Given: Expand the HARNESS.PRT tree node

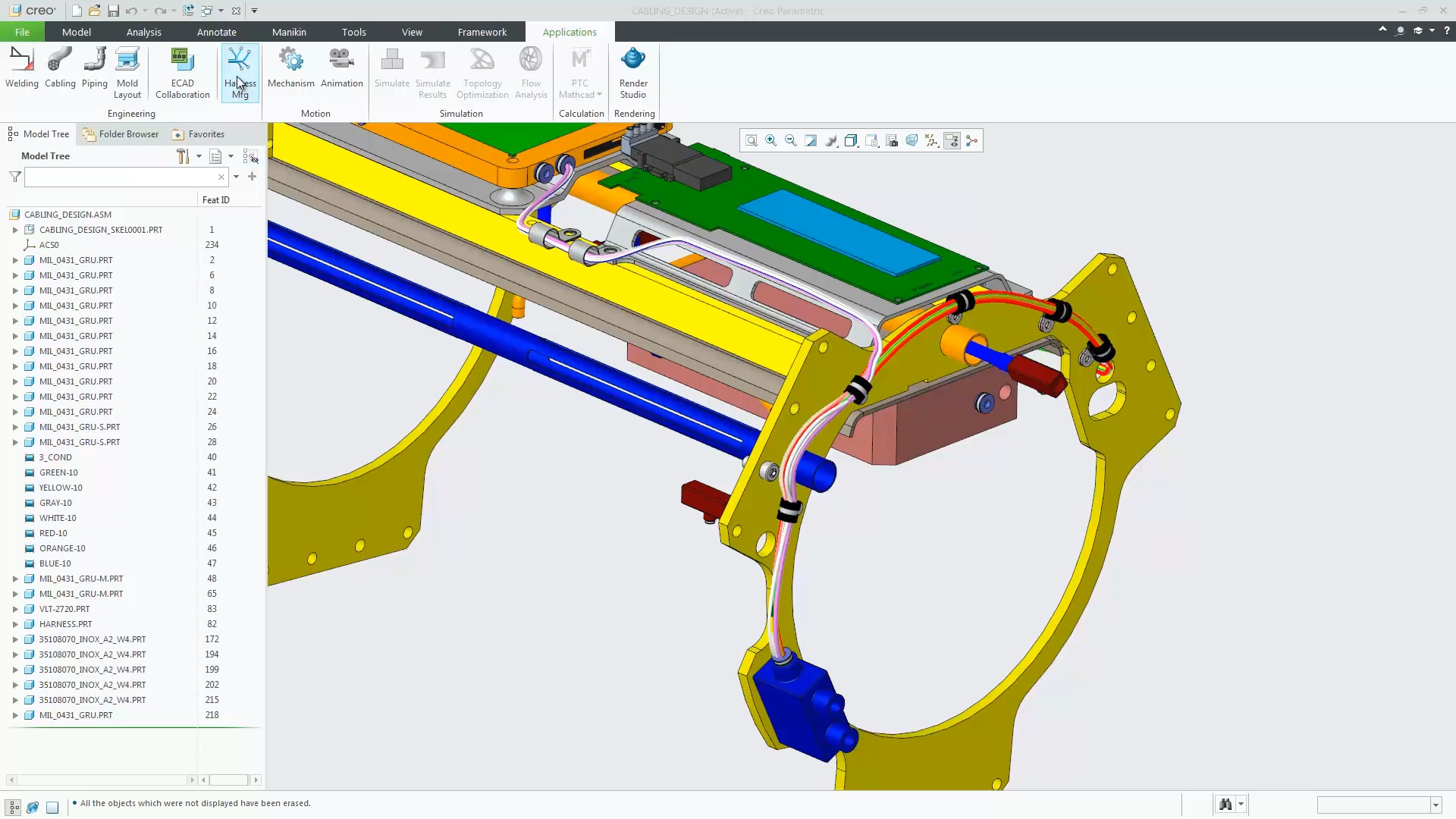Looking at the screenshot, I should point(15,624).
